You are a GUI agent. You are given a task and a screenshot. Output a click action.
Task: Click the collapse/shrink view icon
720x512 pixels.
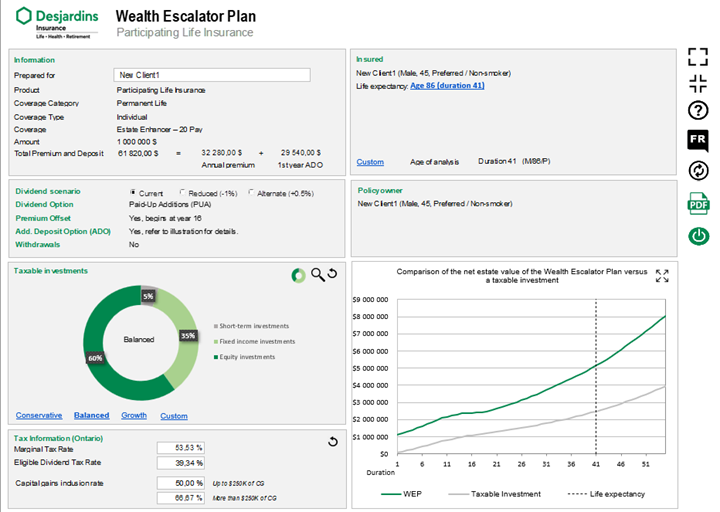point(698,84)
